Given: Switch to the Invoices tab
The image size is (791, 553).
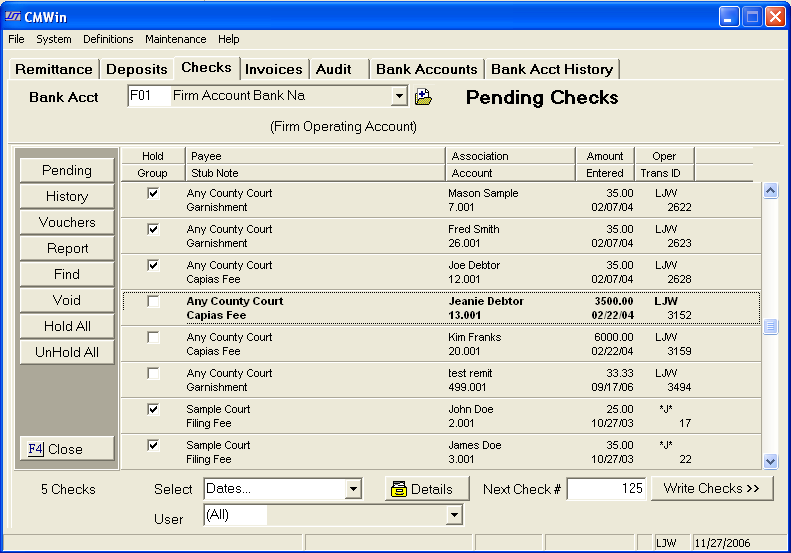Looking at the screenshot, I should pos(273,69).
